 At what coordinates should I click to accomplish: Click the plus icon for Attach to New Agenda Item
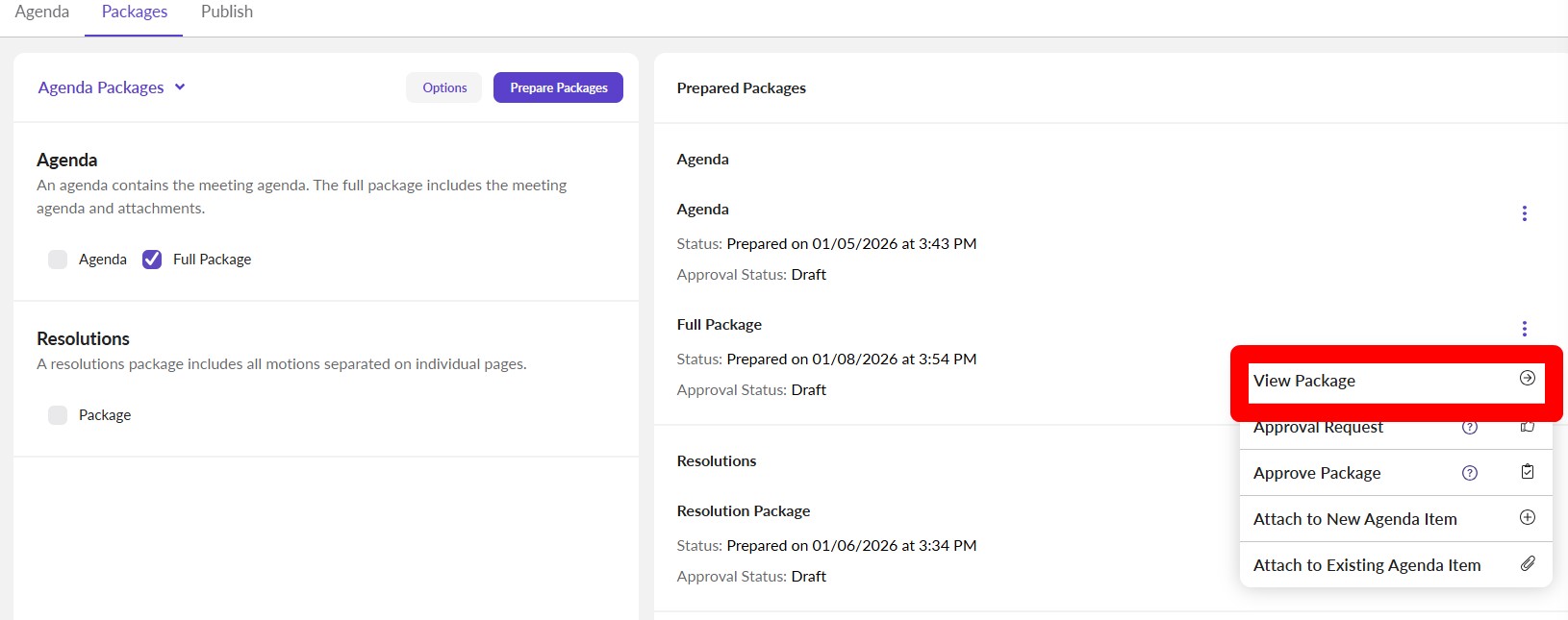click(x=1527, y=518)
